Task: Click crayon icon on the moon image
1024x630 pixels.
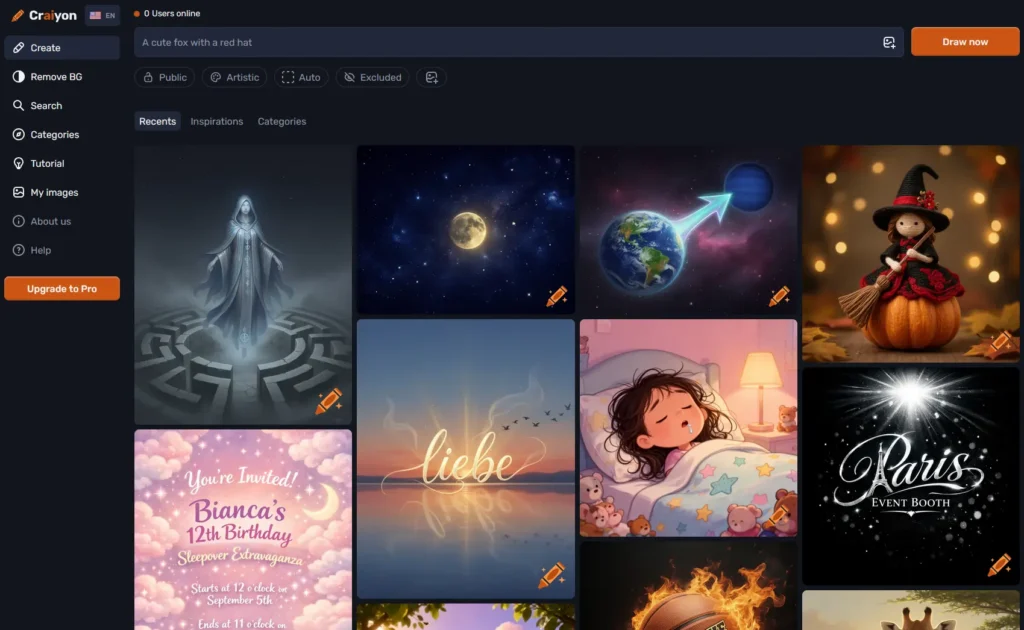Action: coord(556,296)
